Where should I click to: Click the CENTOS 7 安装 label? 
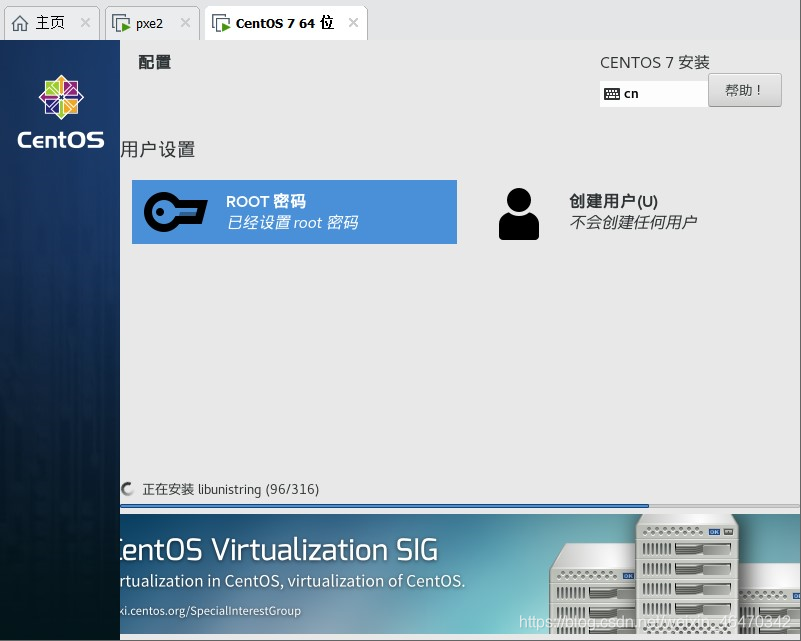(x=655, y=63)
